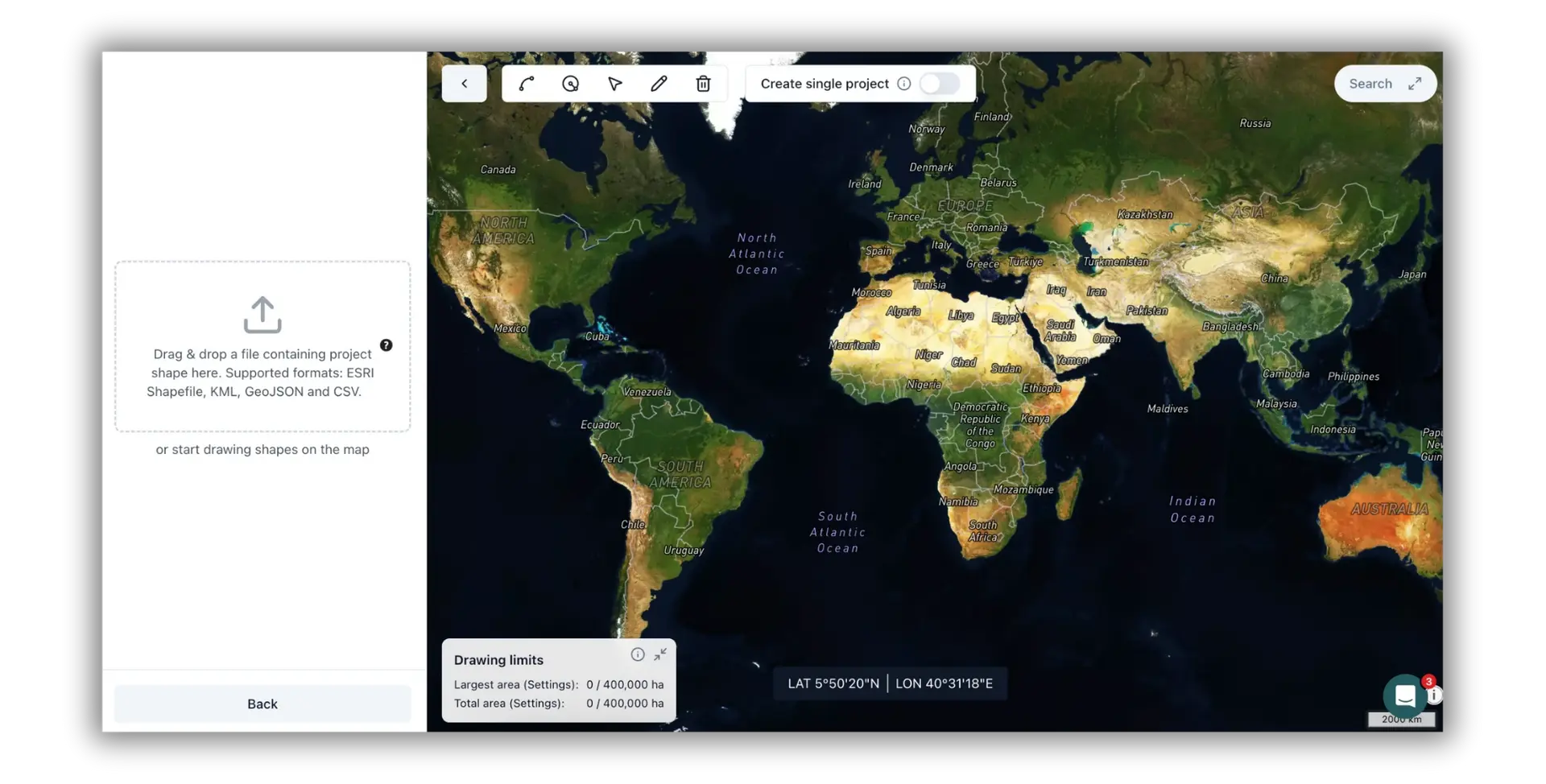Click the LAT/LON coordinates display

(890, 683)
